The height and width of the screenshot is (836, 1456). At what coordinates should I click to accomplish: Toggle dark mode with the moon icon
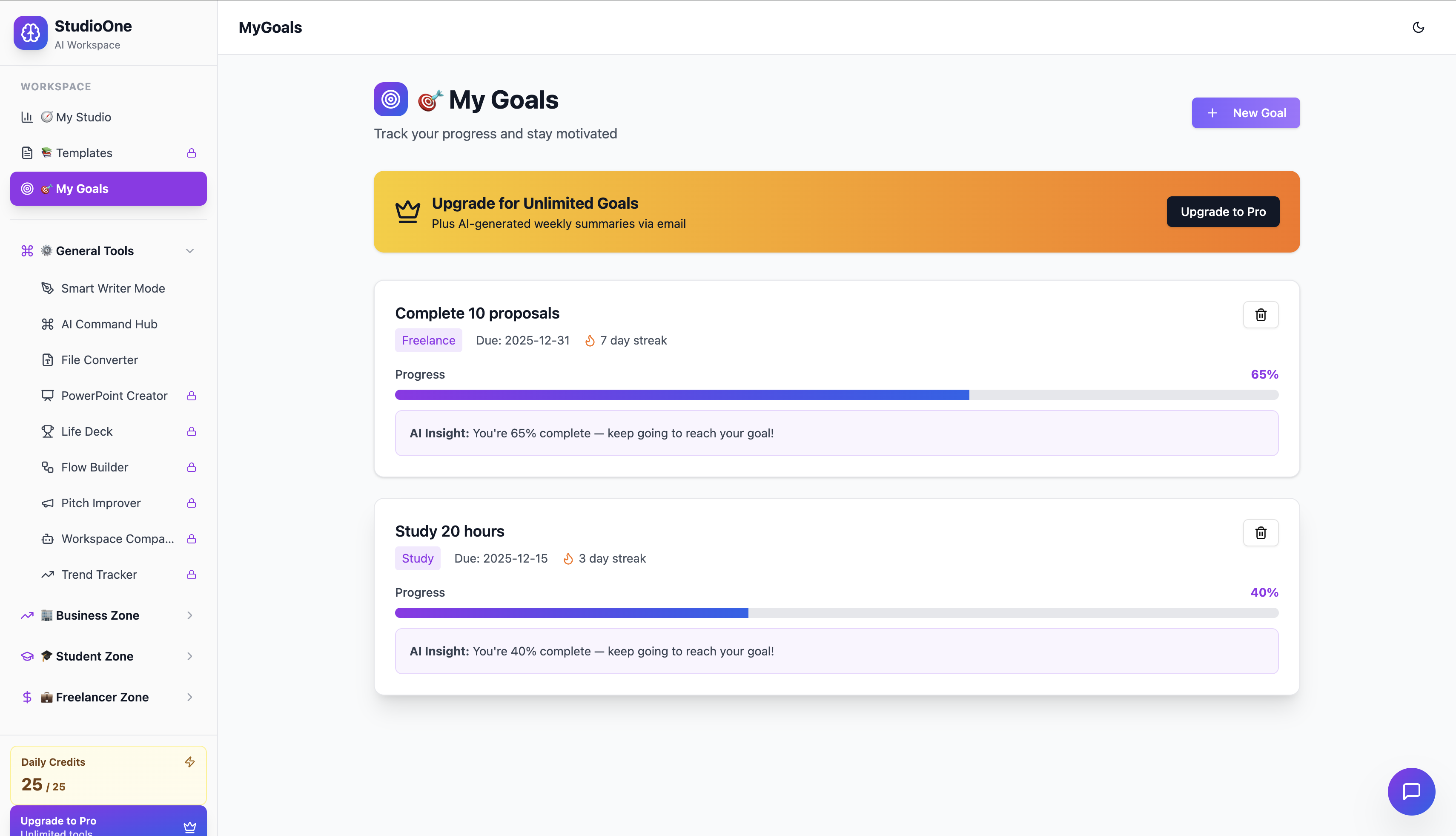click(x=1418, y=27)
